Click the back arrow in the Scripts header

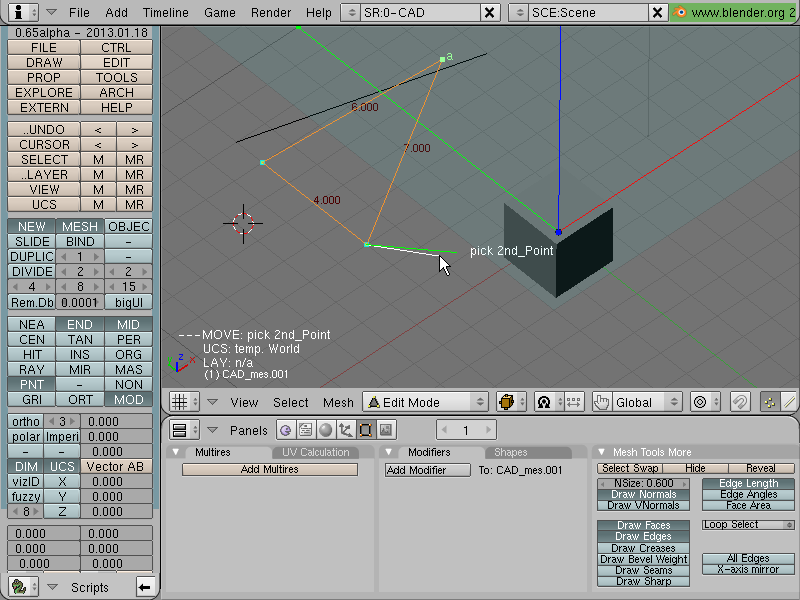145,587
